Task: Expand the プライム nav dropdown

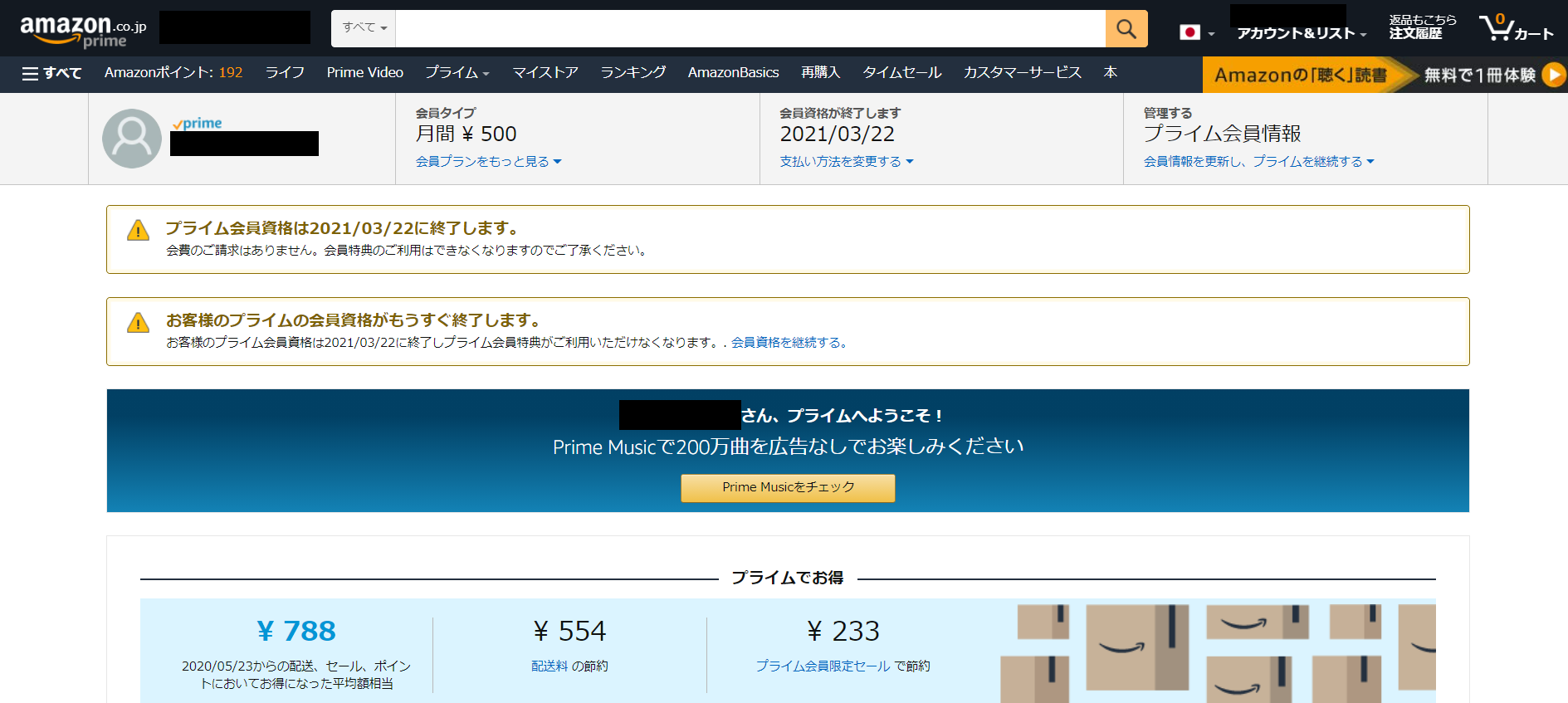Action: coord(457,73)
